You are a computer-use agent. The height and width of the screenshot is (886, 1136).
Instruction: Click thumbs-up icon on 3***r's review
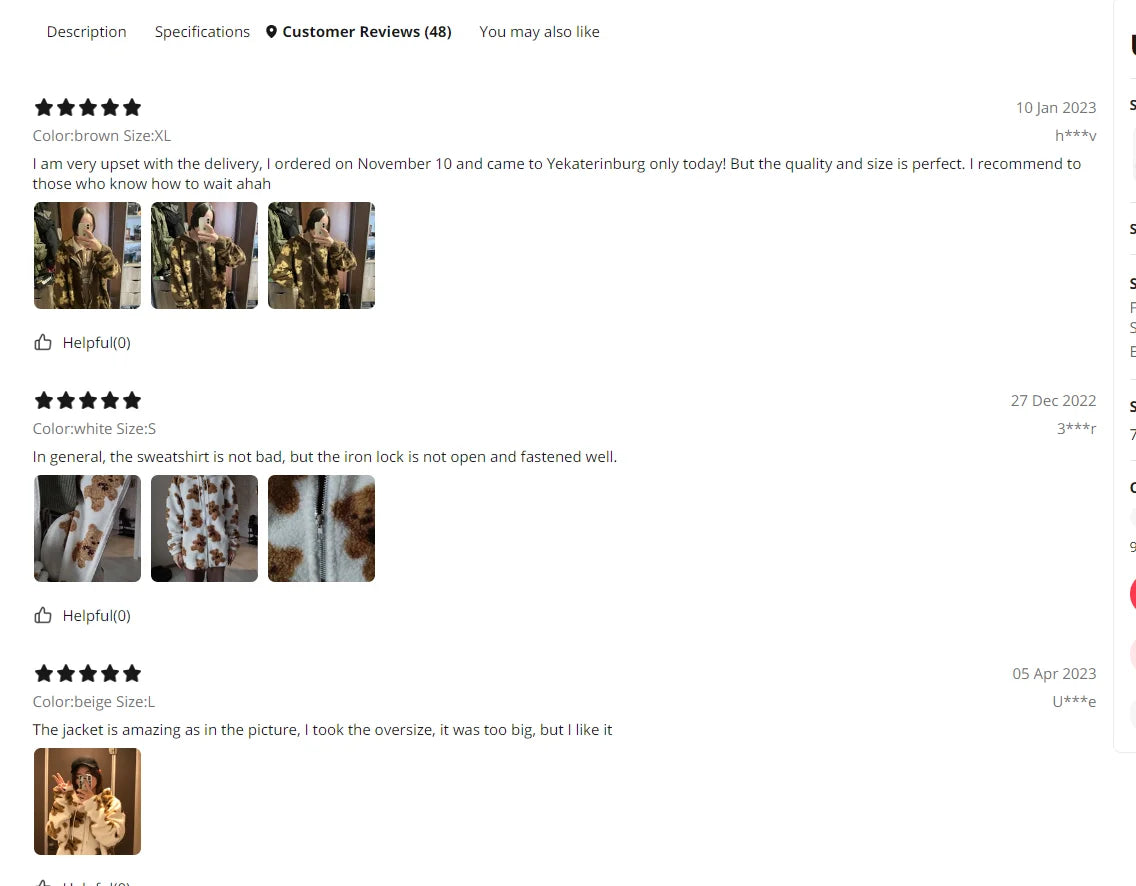click(43, 615)
